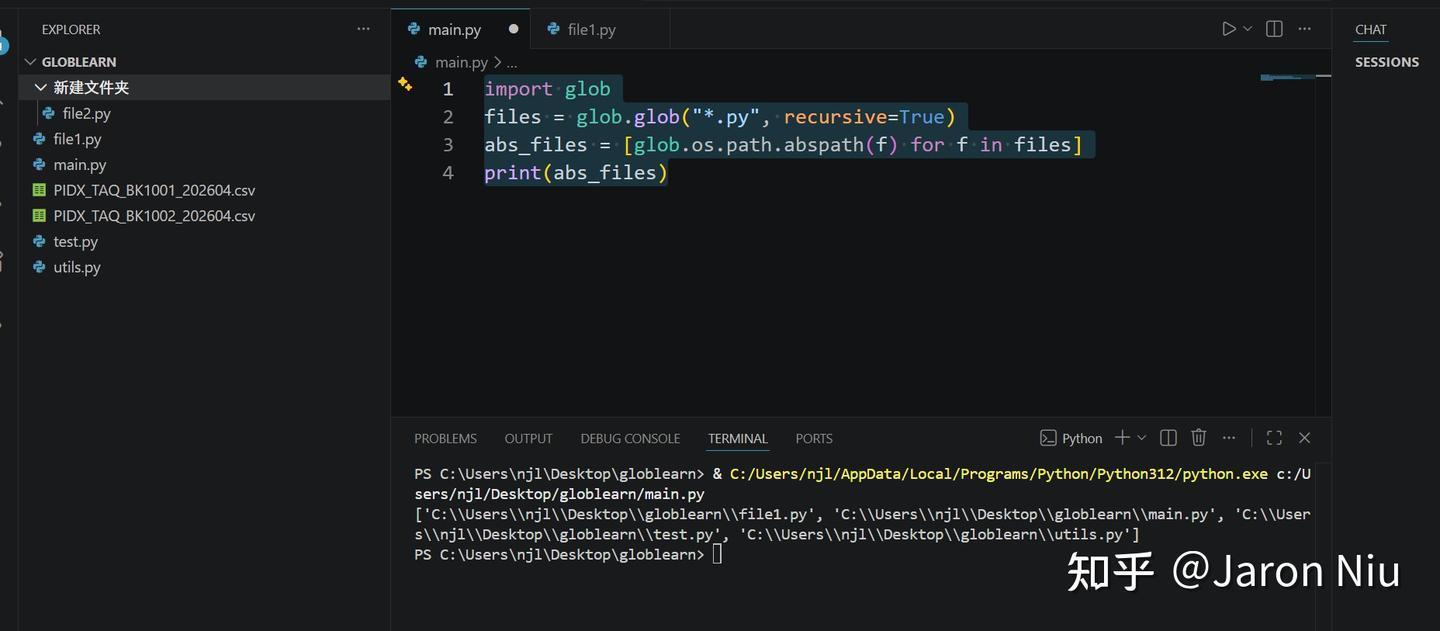Open editor more actions ellipsis
The image size is (1440, 631).
(x=1304, y=29)
